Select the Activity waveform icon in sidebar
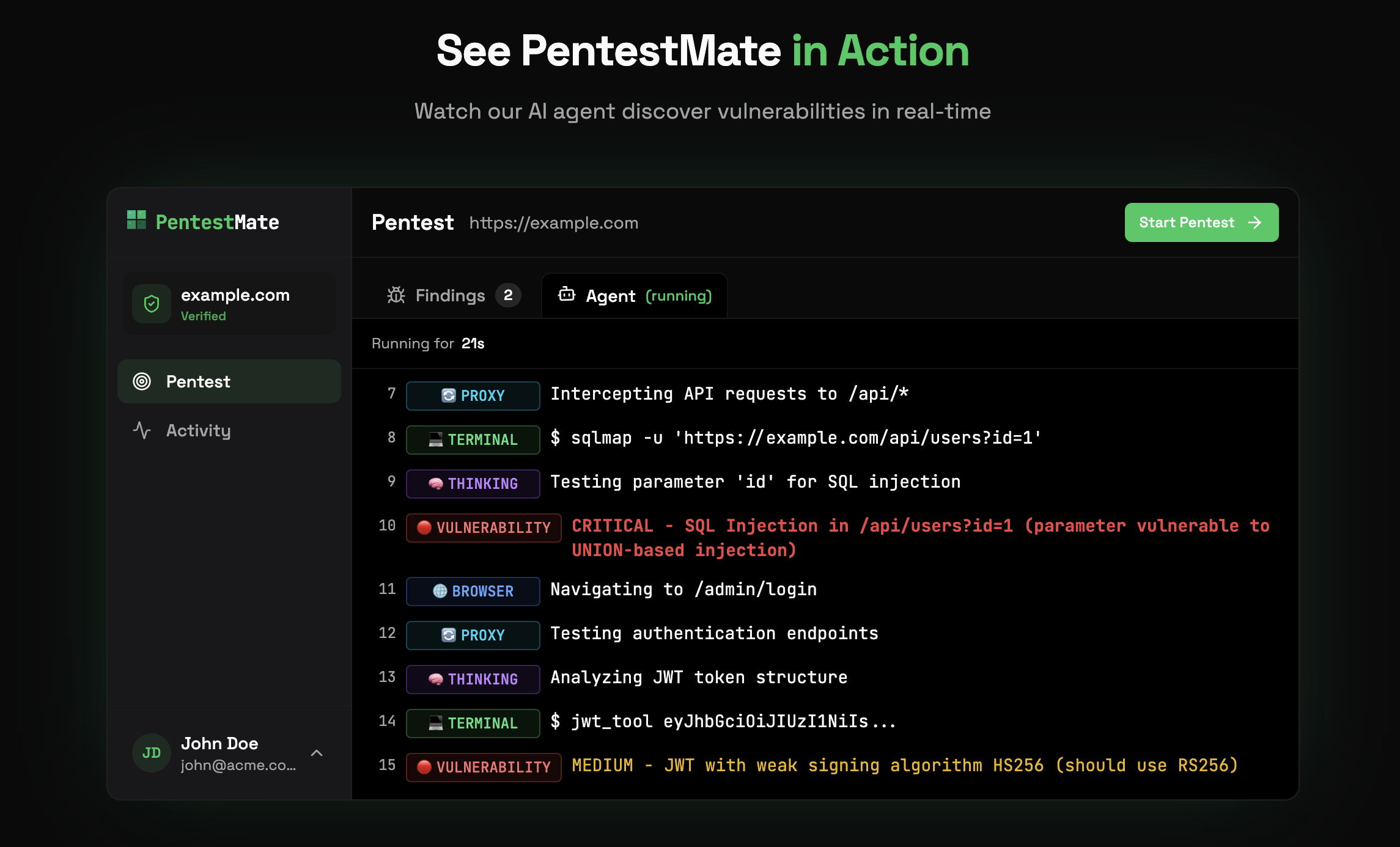Screen dimensions: 1400x847 (x=142, y=431)
